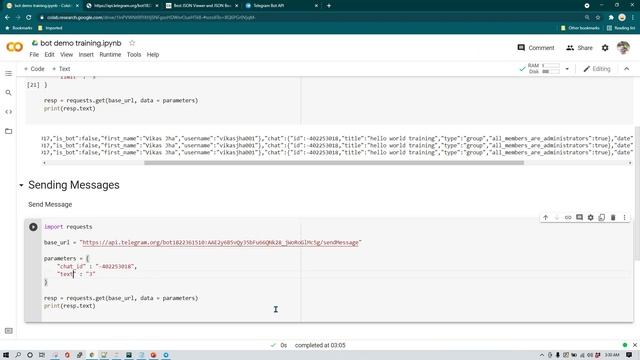Open the sendMessage URL link in code
The height and width of the screenshot is (360, 640).
point(220,242)
